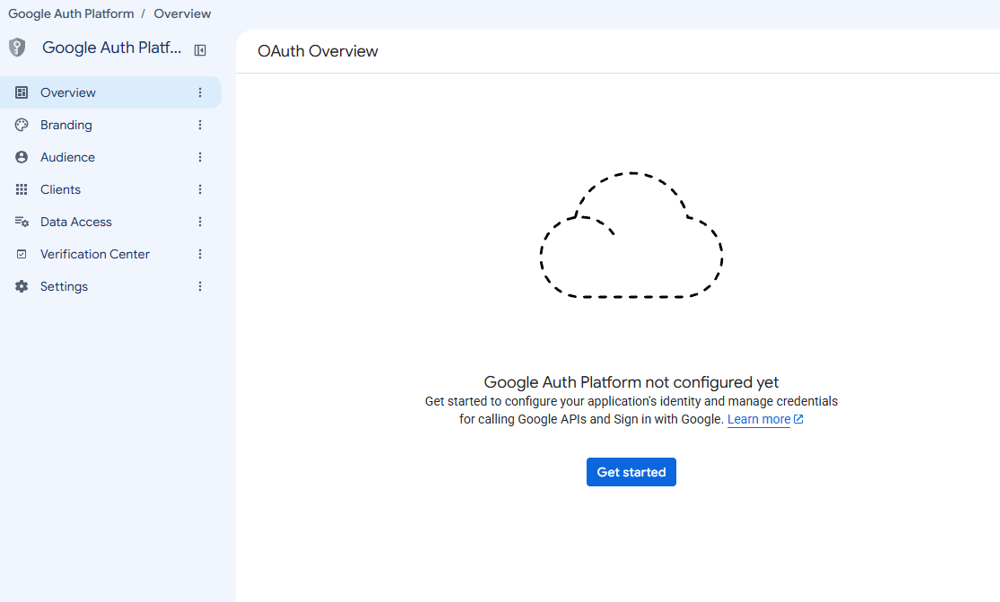Select the Overview navigation item
This screenshot has width=1000, height=602.
[x=110, y=92]
